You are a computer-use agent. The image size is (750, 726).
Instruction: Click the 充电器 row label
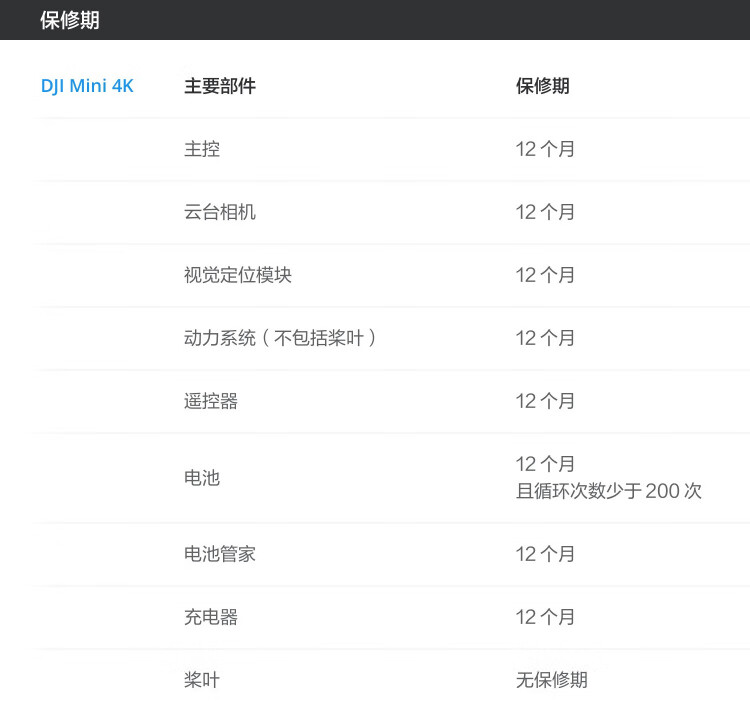(x=211, y=617)
